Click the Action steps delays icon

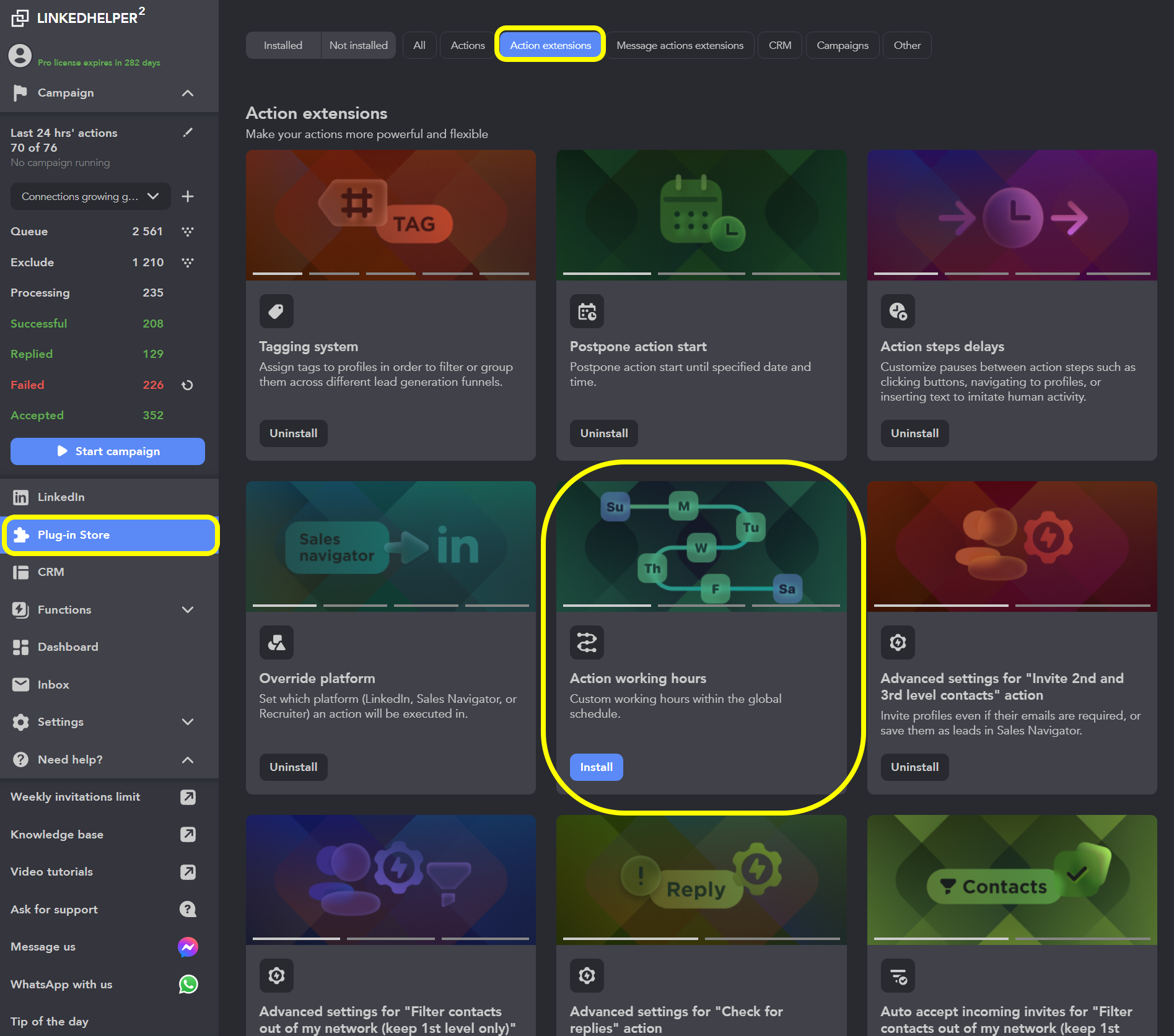(898, 311)
